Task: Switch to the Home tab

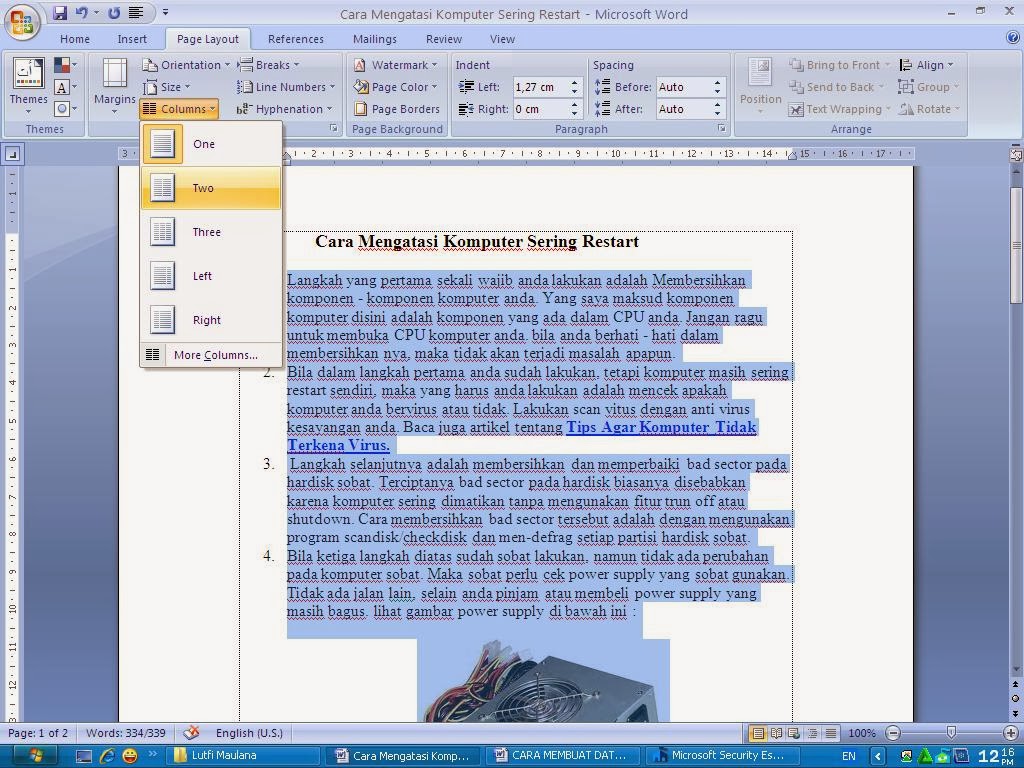Action: [x=75, y=39]
